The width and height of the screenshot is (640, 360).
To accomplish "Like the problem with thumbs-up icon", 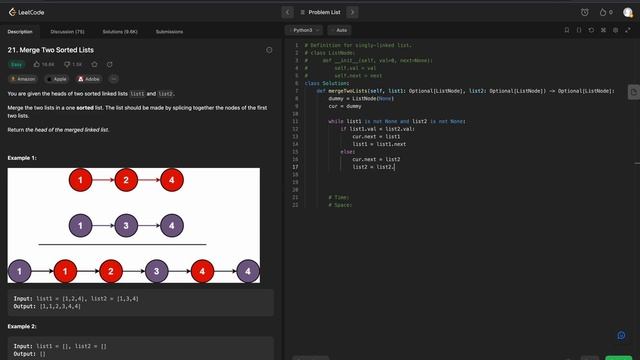I will pos(37,64).
